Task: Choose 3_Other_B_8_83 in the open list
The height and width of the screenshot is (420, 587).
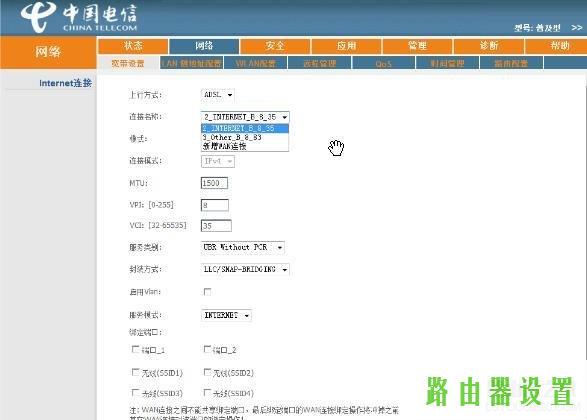Action: [245, 137]
